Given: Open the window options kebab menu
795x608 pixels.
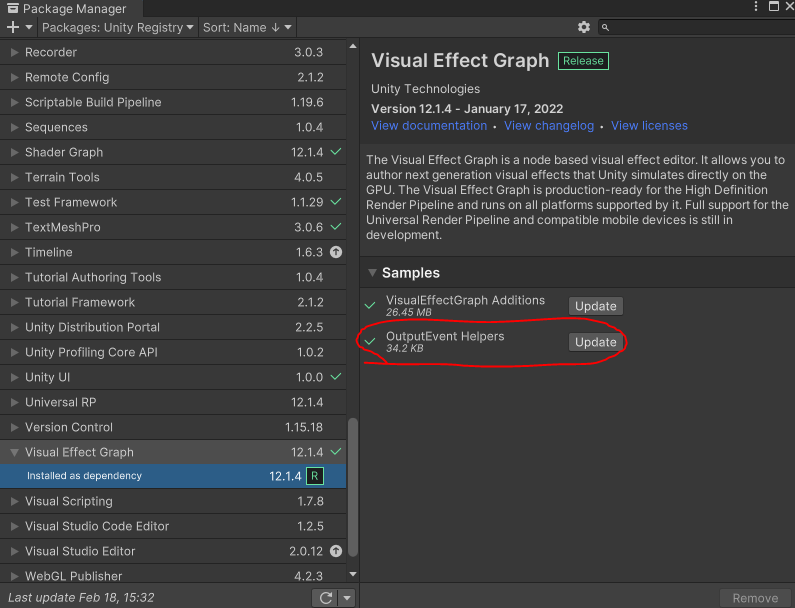Looking at the screenshot, I should pos(755,6).
